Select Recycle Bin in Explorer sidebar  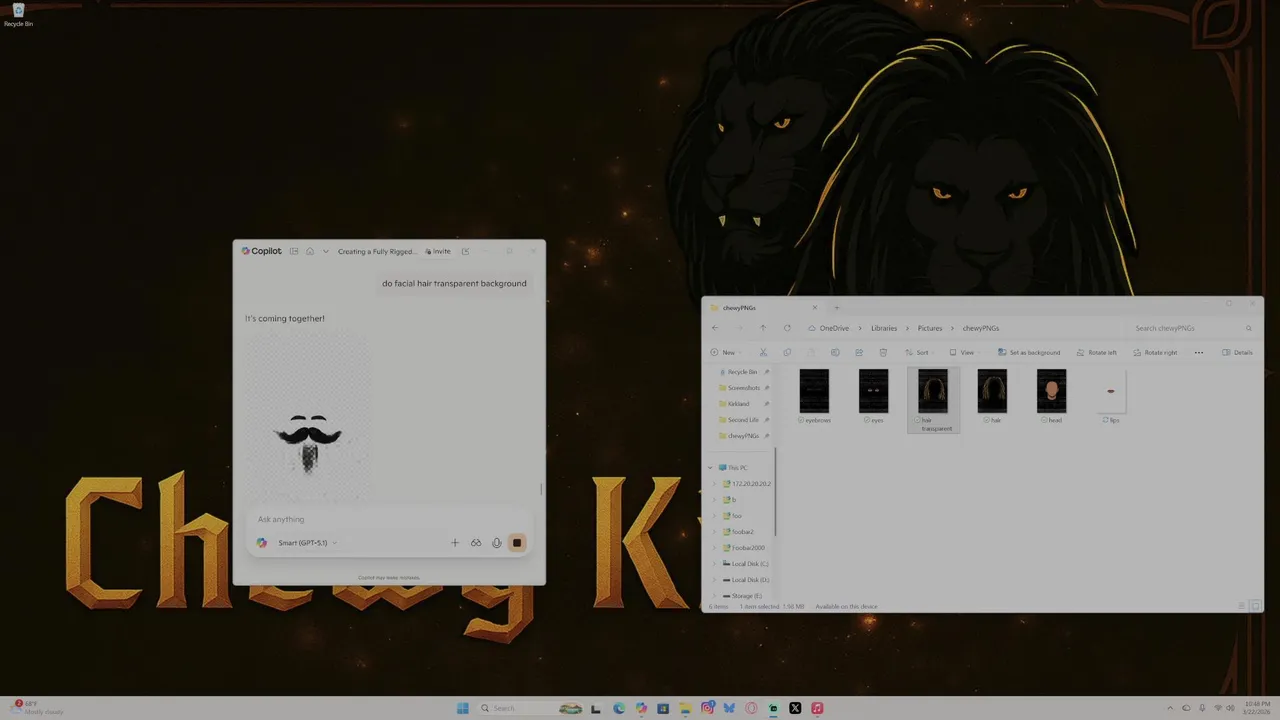(741, 372)
